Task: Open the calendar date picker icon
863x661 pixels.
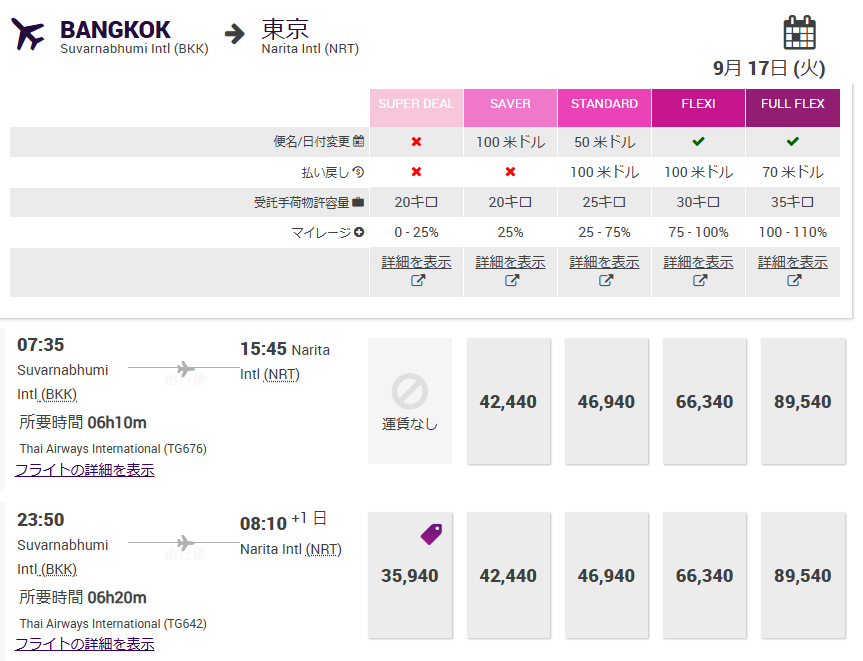Action: [x=799, y=32]
